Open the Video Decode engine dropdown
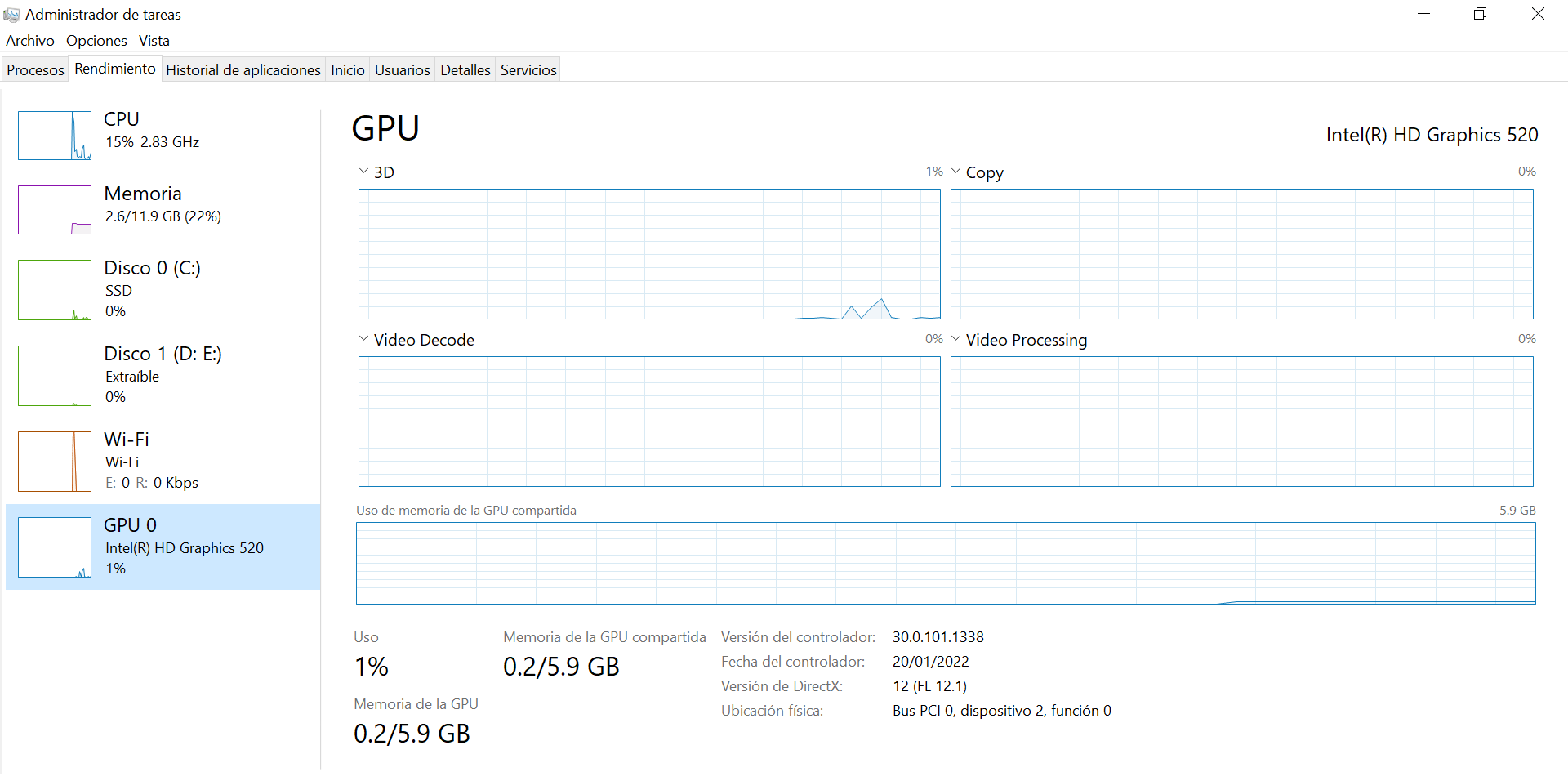 tap(364, 339)
